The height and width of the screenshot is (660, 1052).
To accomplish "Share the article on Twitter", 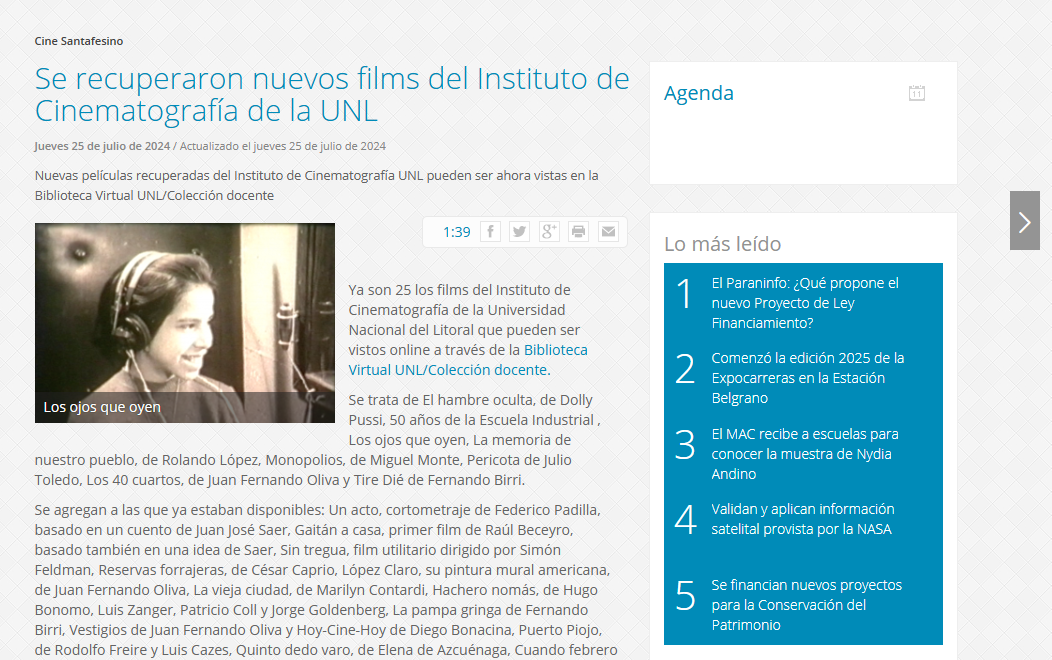I will (519, 231).
